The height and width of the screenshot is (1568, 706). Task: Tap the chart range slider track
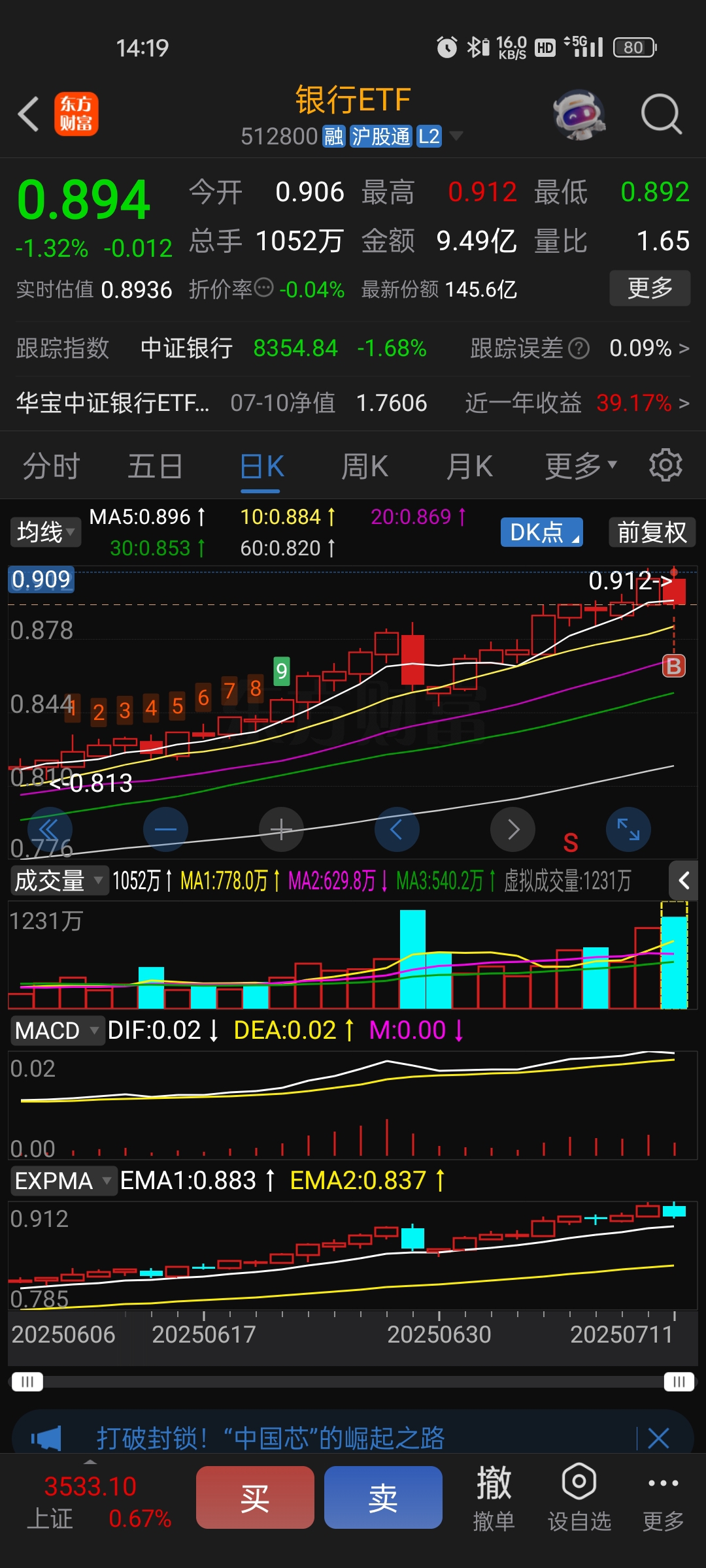click(x=353, y=1382)
